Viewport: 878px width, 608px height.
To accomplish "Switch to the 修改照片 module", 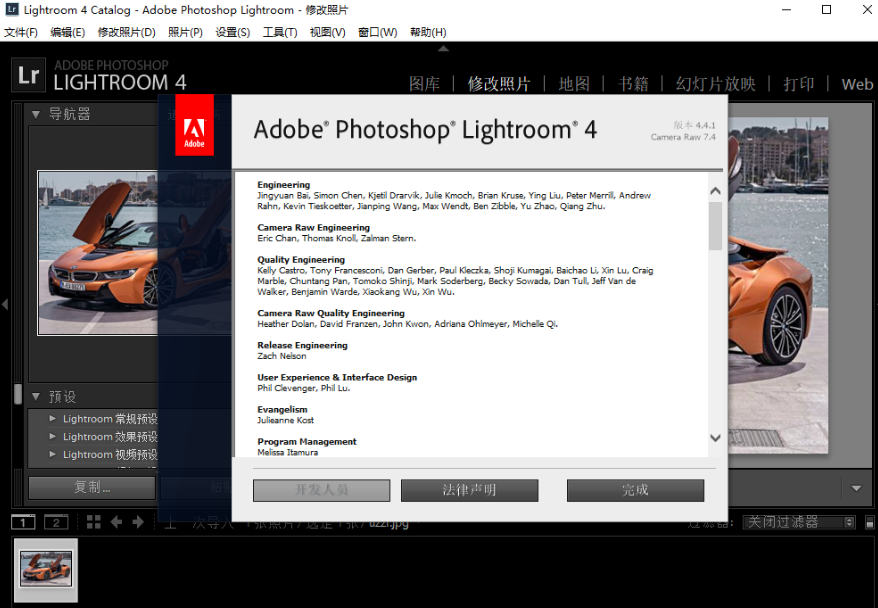I will (x=499, y=84).
